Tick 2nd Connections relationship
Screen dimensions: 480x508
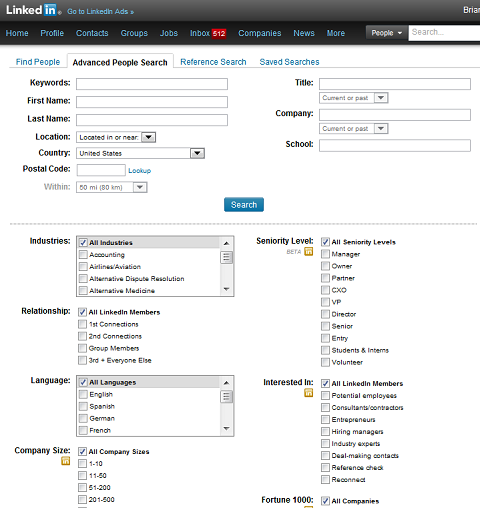(82, 336)
